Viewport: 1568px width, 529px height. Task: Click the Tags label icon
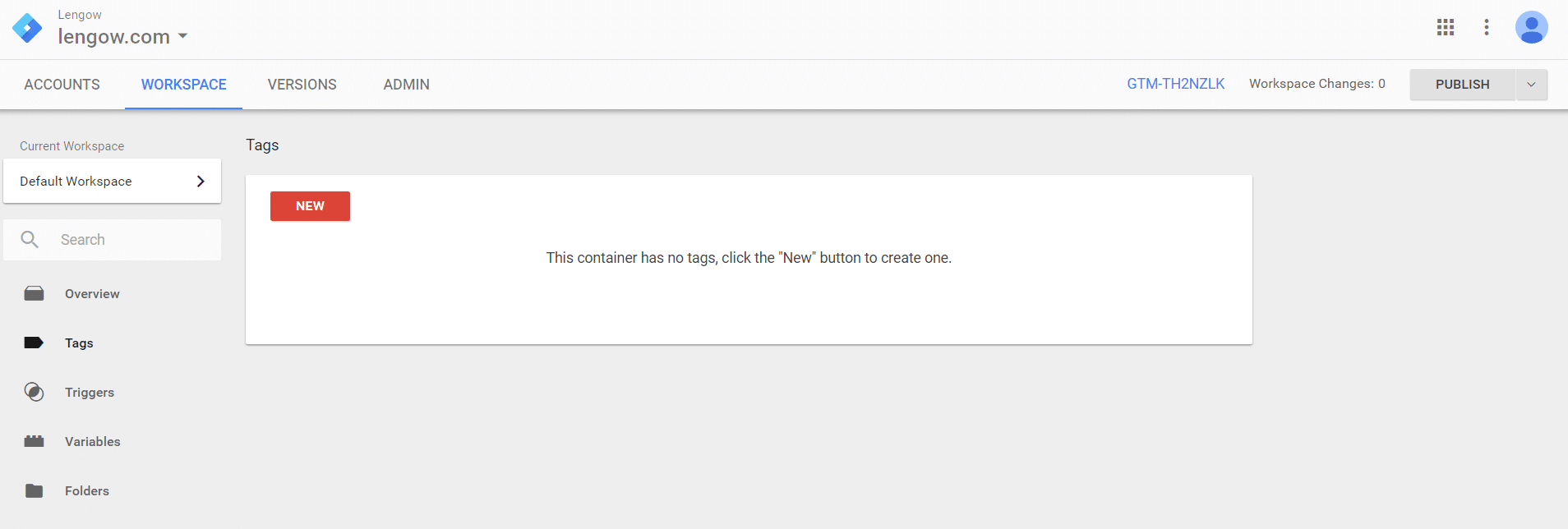coord(34,343)
